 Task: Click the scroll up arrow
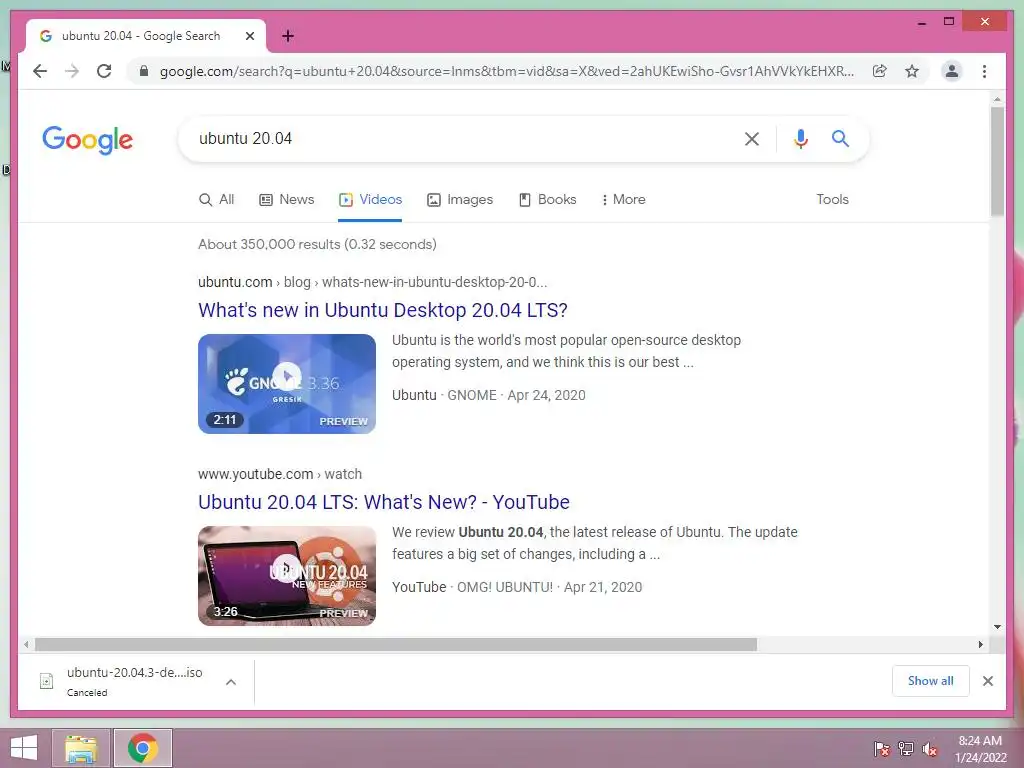pyautogui.click(x=997, y=99)
